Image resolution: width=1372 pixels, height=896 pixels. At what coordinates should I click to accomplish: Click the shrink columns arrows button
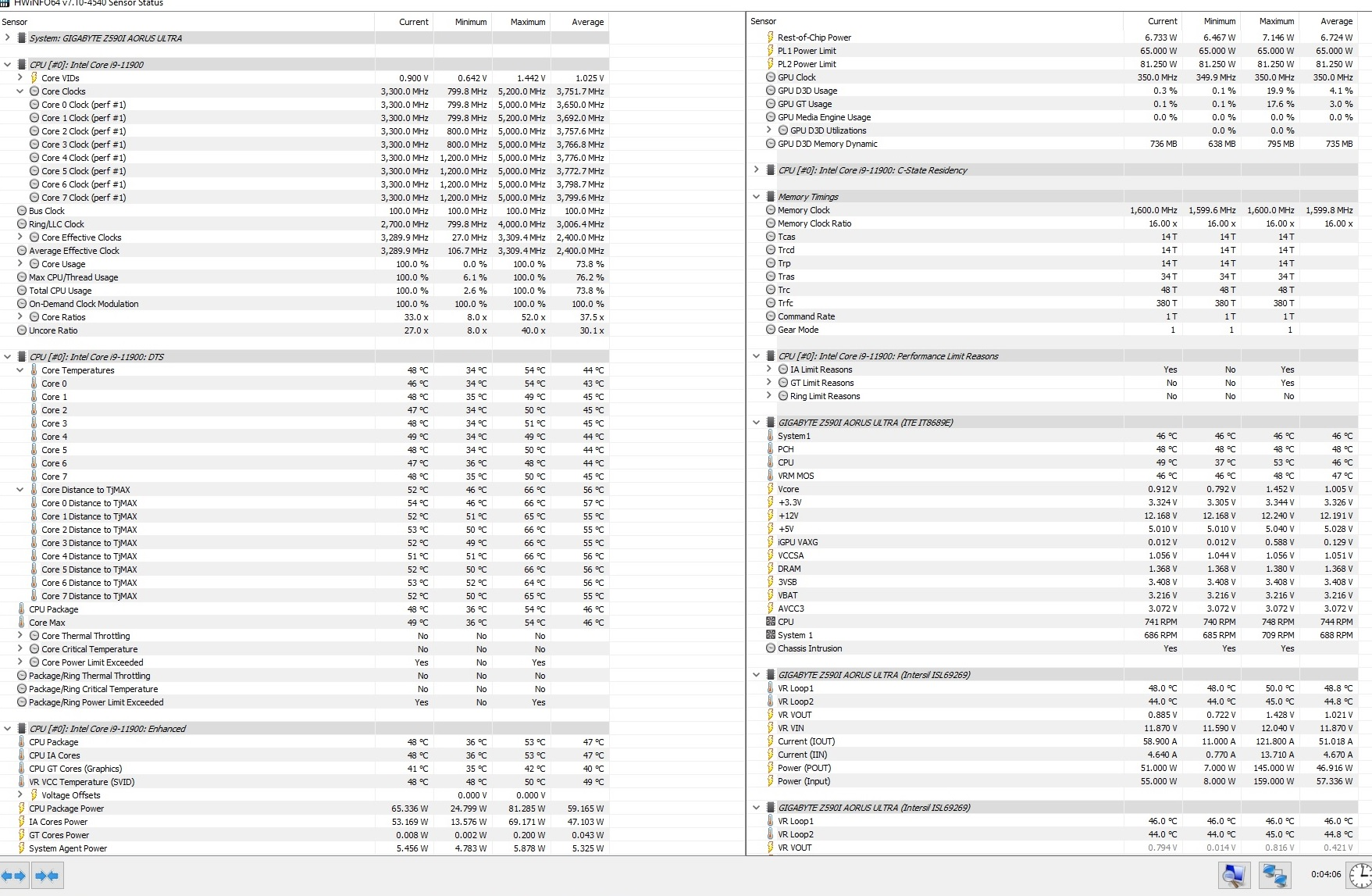(48, 876)
